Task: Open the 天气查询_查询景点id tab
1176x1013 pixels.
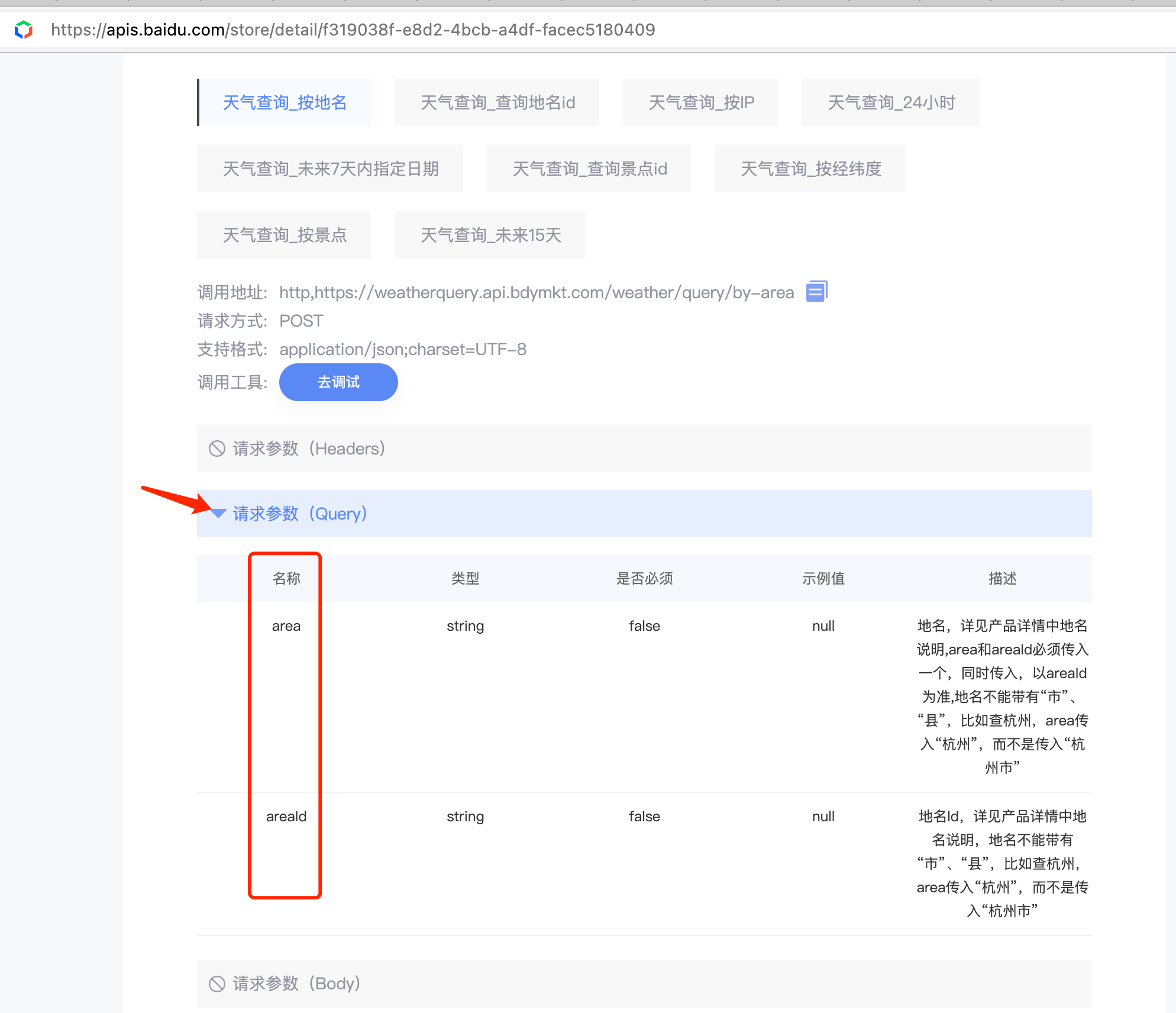Action: (x=589, y=169)
